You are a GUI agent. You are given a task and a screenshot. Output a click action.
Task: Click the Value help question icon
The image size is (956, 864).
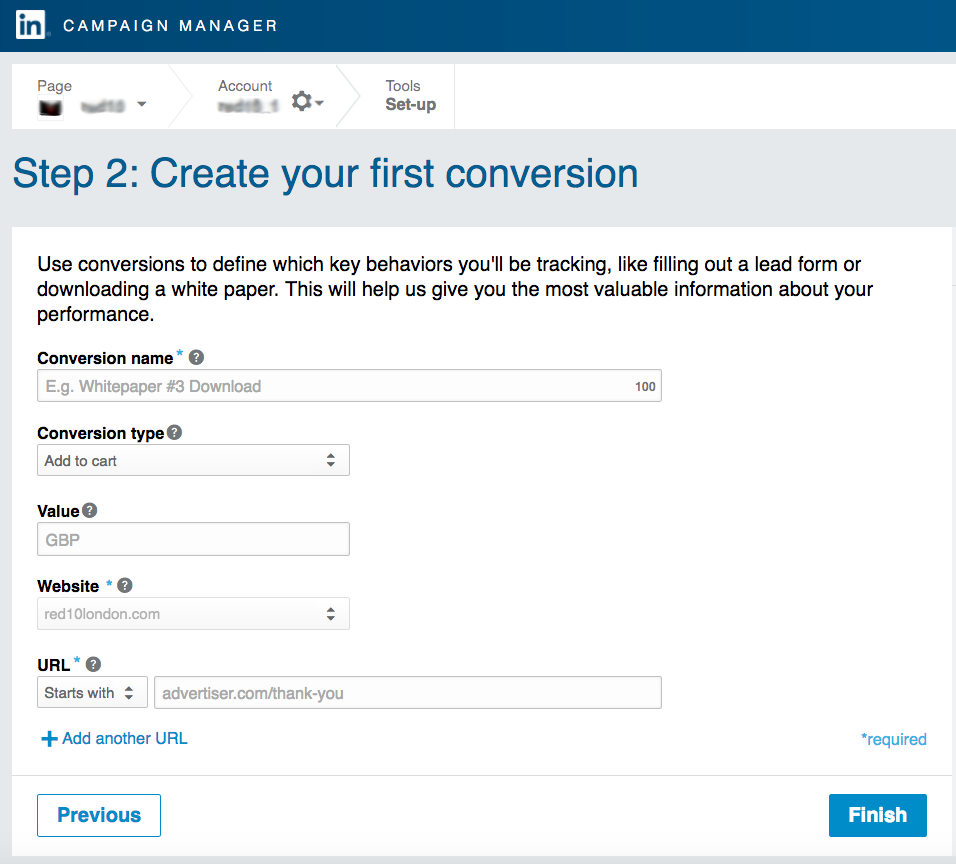(90, 510)
